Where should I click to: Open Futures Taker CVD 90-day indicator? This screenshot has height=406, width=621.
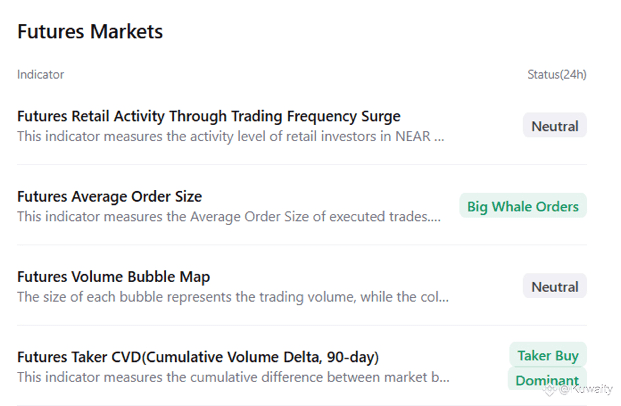tap(198, 357)
